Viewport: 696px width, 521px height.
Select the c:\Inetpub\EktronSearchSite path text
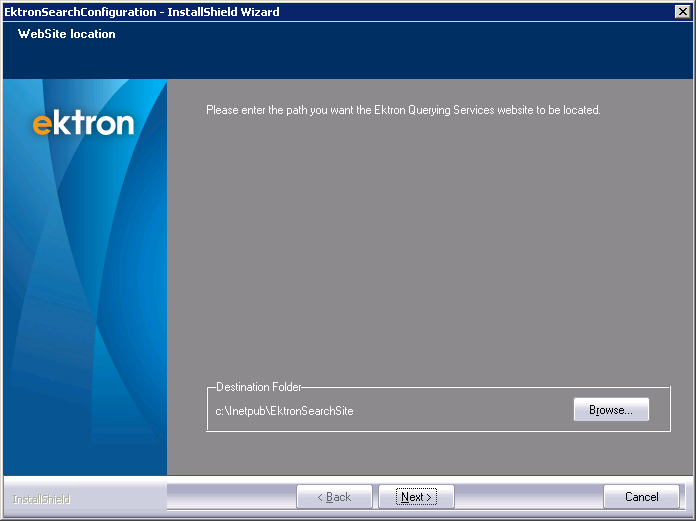(284, 411)
